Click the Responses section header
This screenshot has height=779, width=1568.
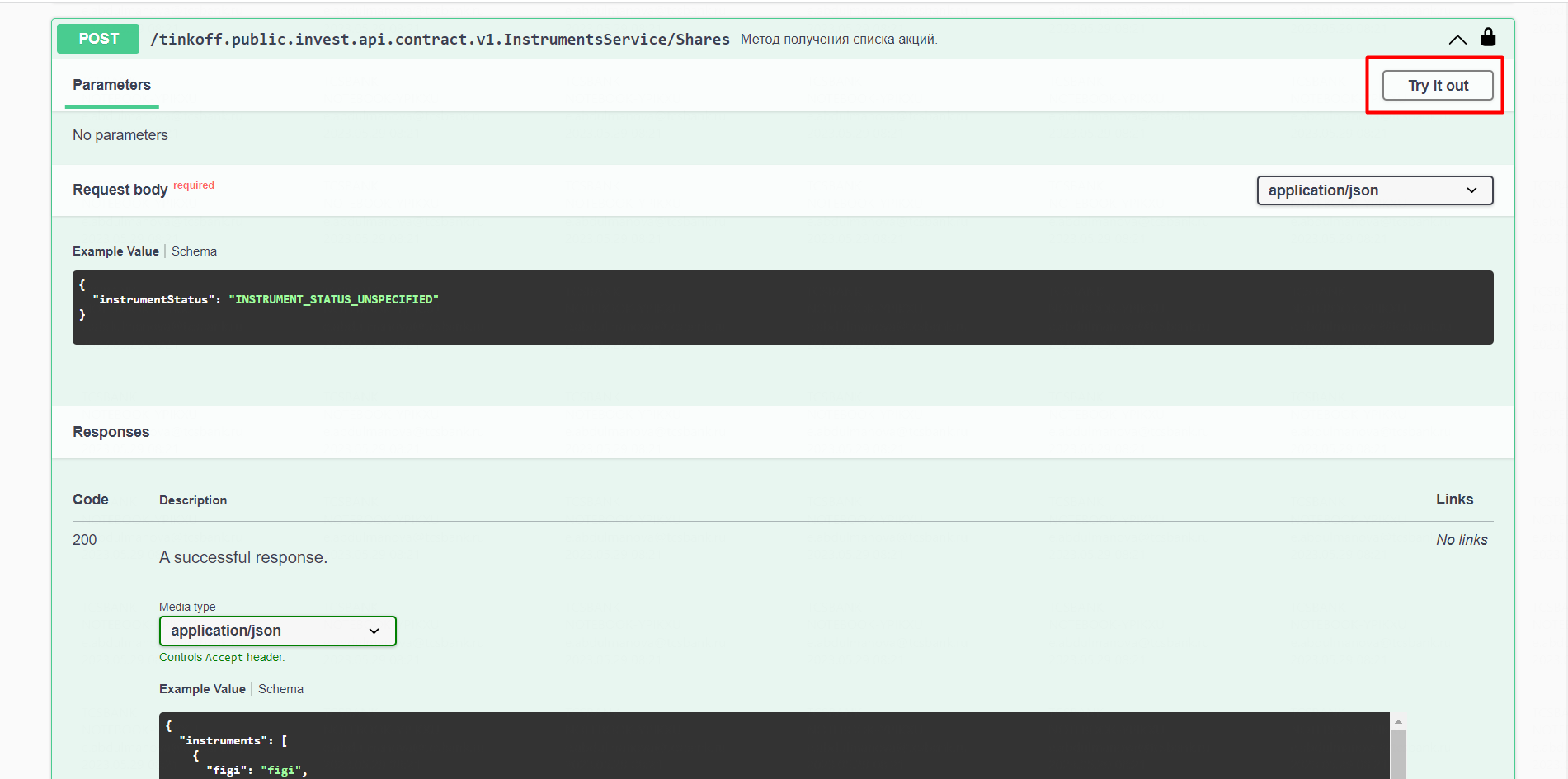coord(111,432)
